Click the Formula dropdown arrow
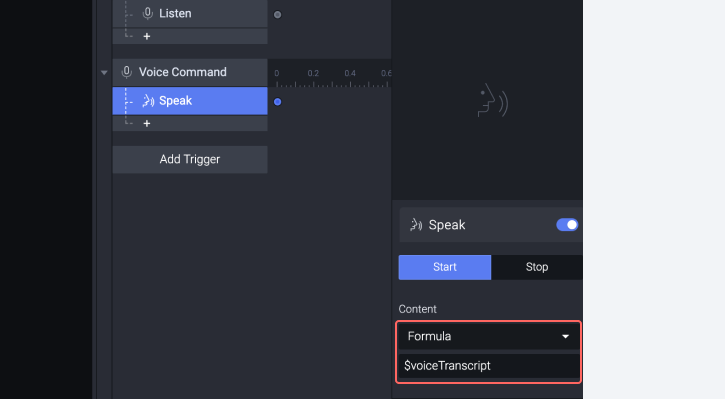 pos(565,337)
